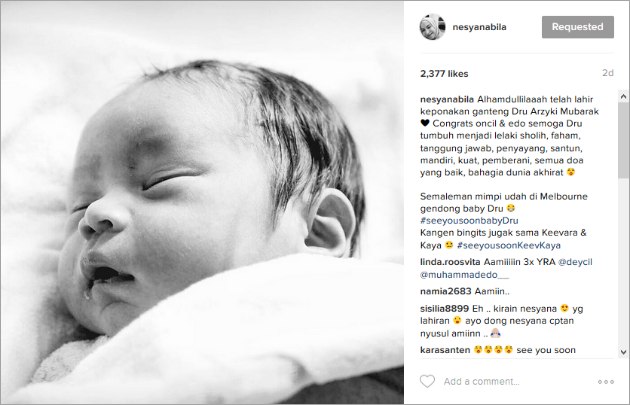Image resolution: width=630 pixels, height=405 pixels.
Task: Open the three-dots more options menu
Action: 605,382
